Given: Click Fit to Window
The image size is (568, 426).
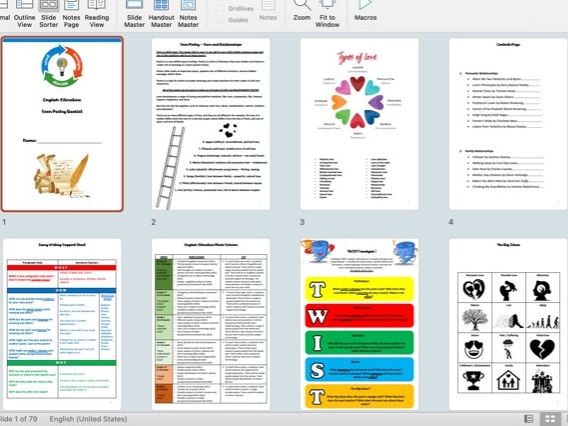Looking at the screenshot, I should [327, 14].
